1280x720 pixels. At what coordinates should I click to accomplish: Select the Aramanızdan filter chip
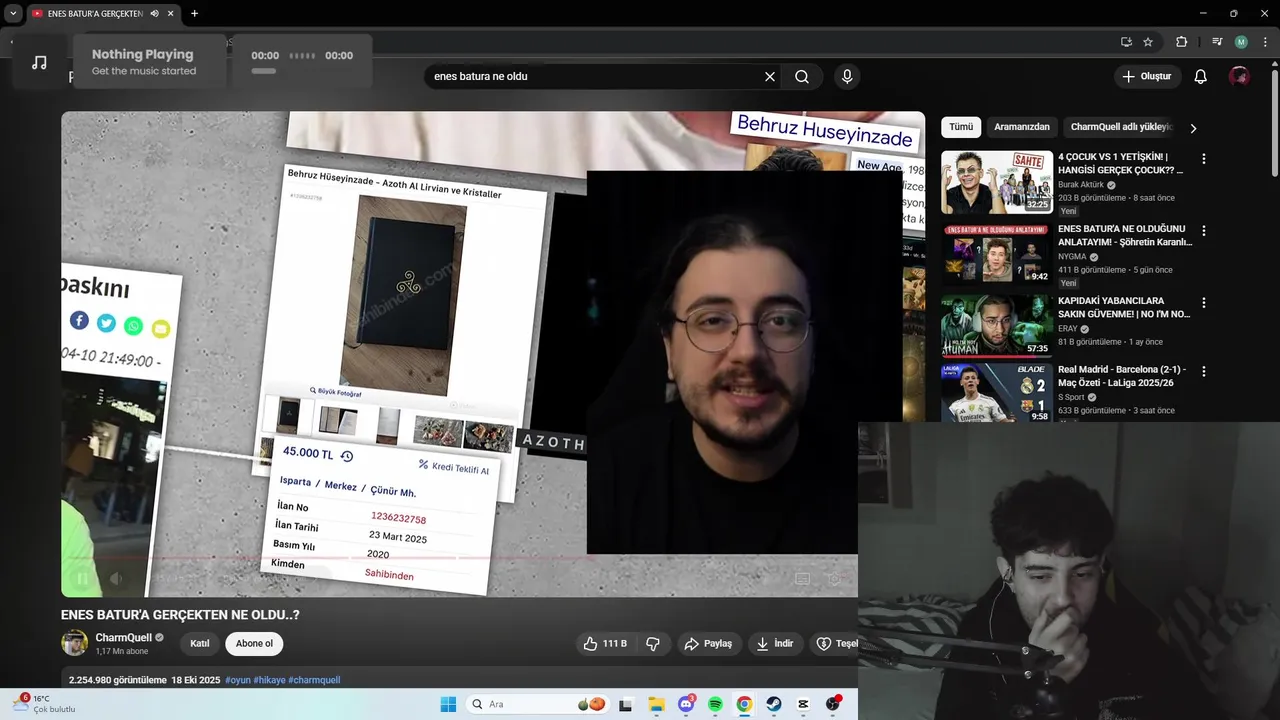coord(1022,127)
